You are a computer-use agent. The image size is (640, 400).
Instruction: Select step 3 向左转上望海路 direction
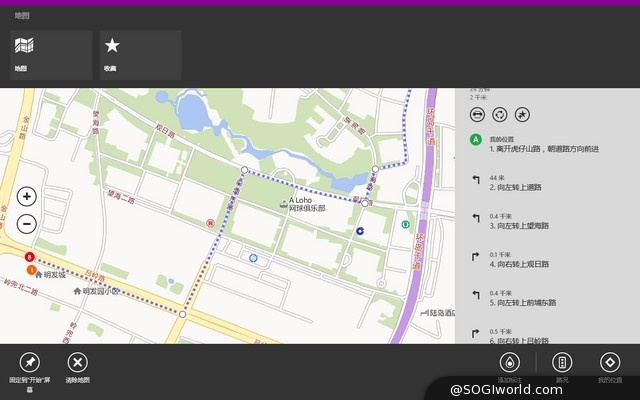[519, 226]
